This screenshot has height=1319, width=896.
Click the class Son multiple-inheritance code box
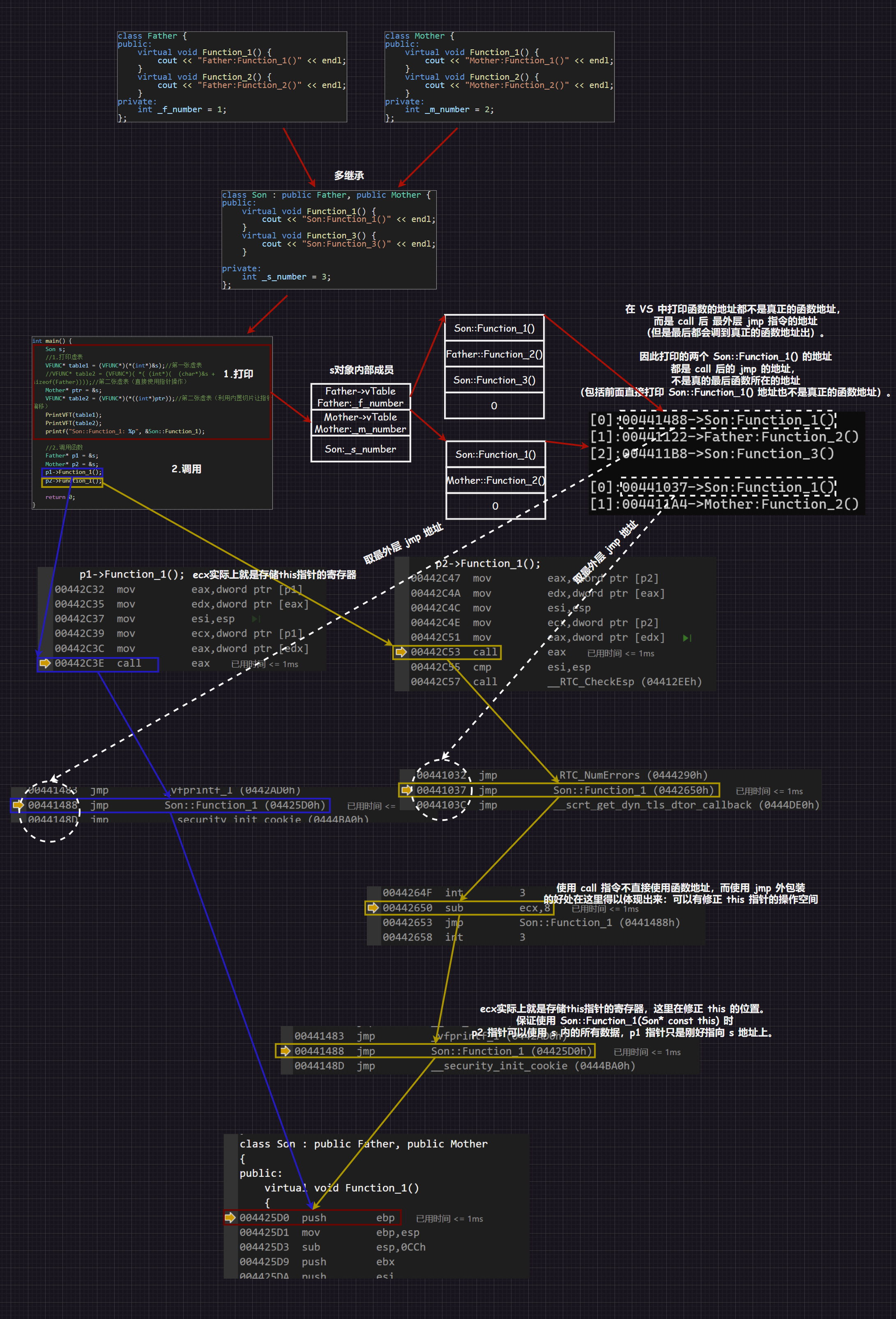click(328, 240)
